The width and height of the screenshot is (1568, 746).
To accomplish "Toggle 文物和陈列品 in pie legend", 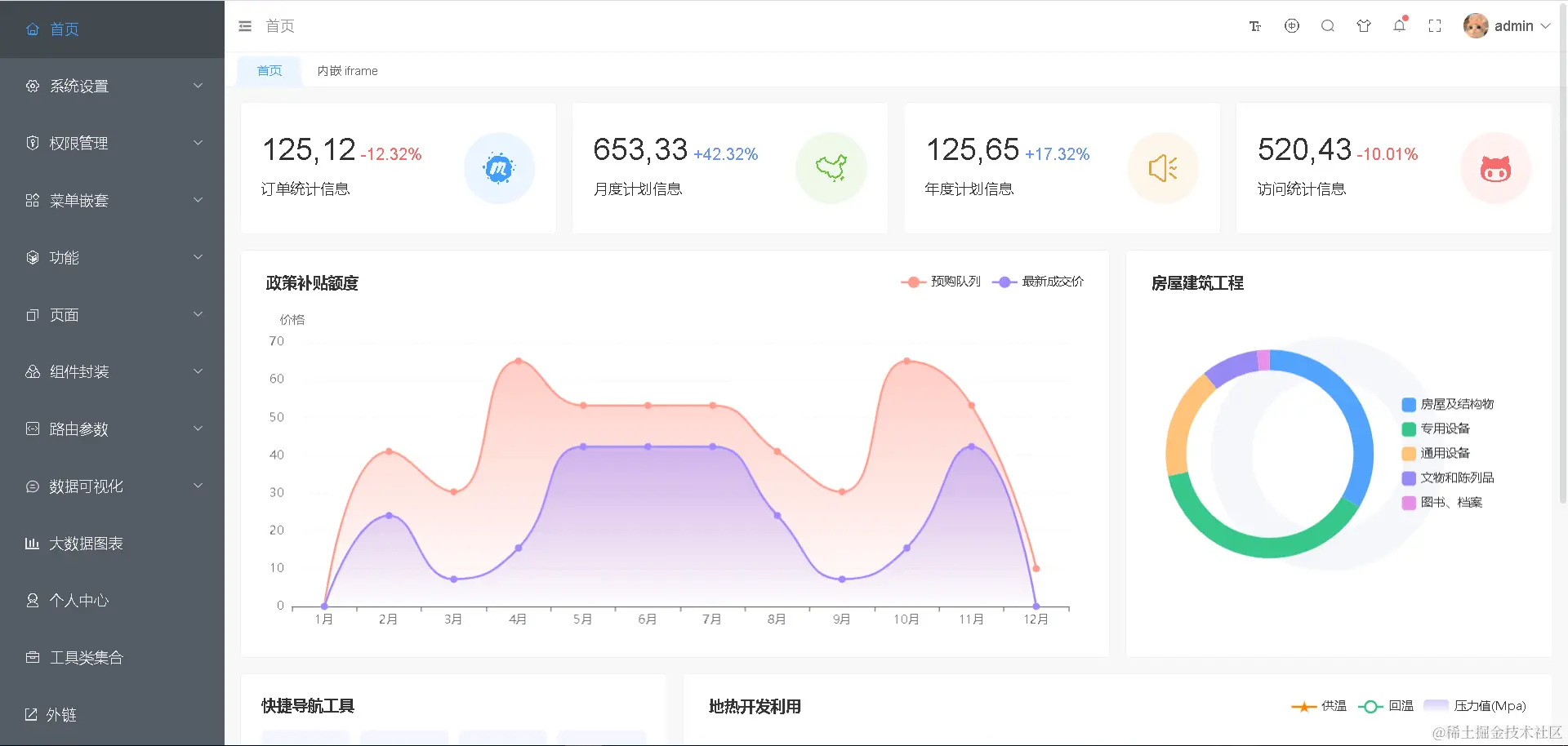I will tap(1448, 477).
